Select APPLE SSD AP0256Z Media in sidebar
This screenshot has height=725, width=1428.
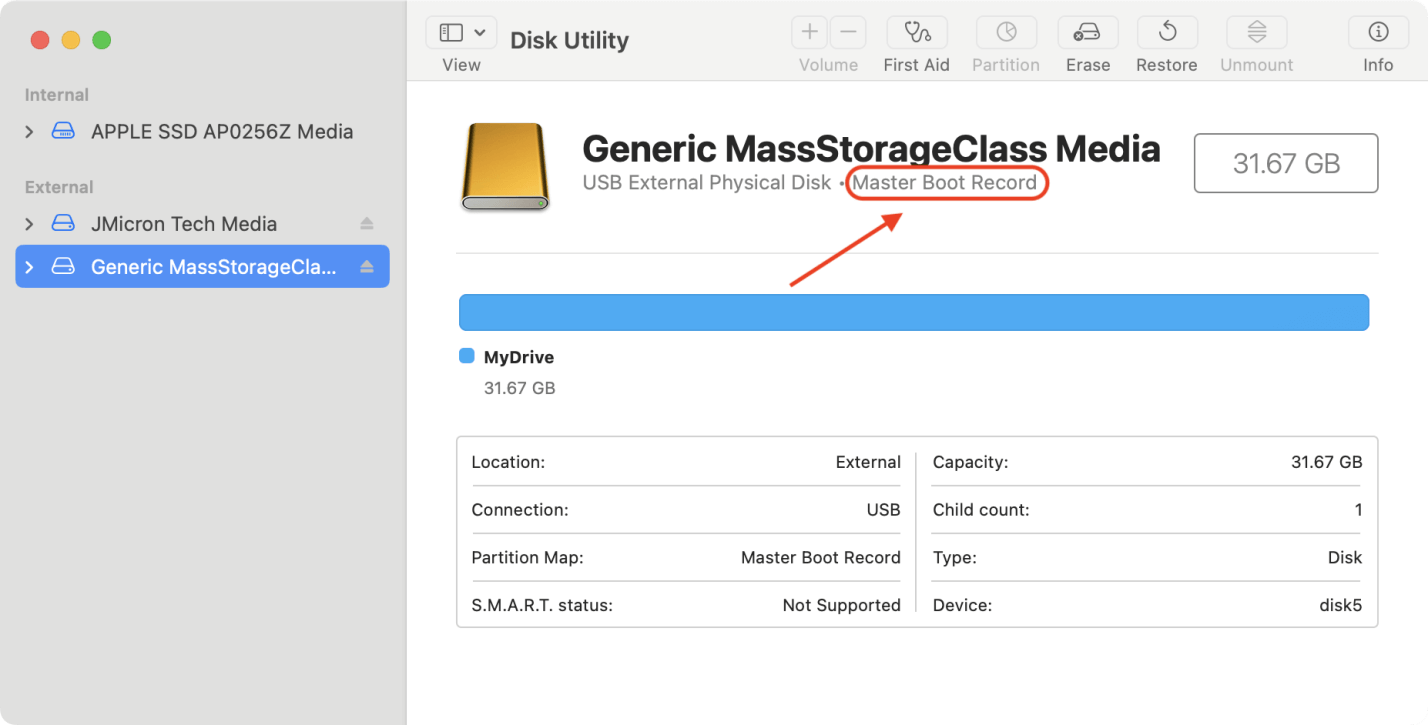point(221,132)
